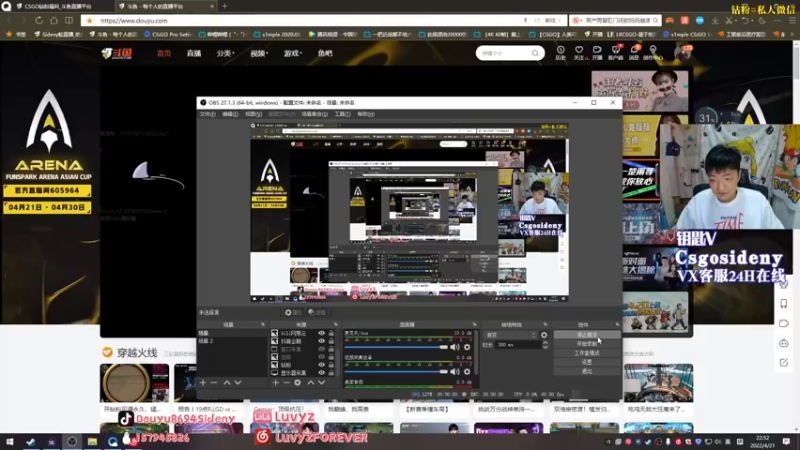This screenshot has width=800, height=450.
Task: Toggle lock on first OBS source
Action: pyautogui.click(x=331, y=333)
